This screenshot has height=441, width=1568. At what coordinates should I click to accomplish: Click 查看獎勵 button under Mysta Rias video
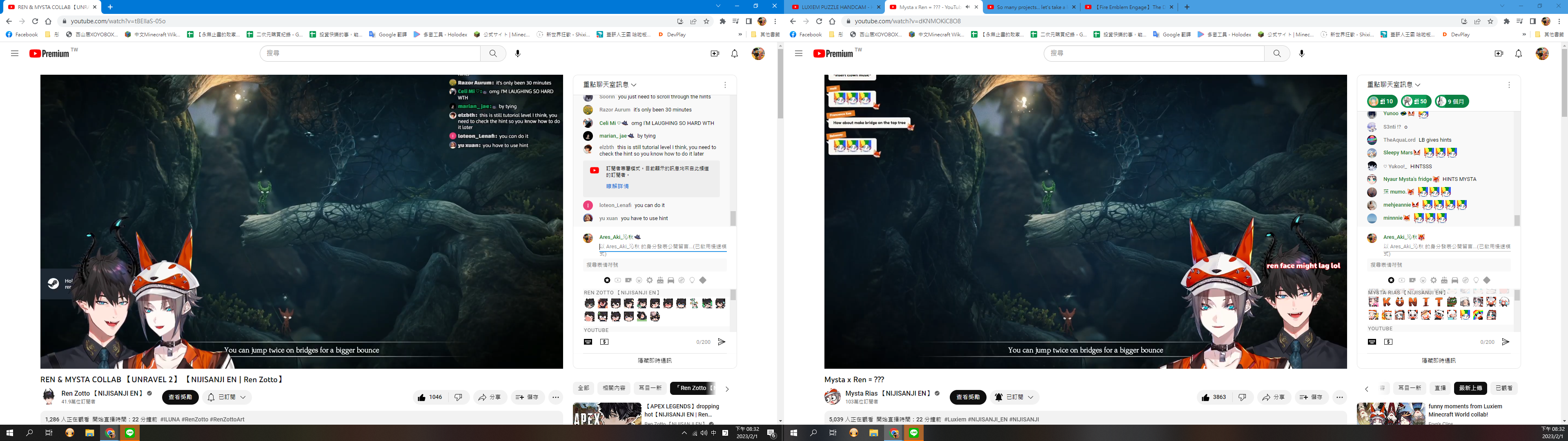click(x=968, y=397)
